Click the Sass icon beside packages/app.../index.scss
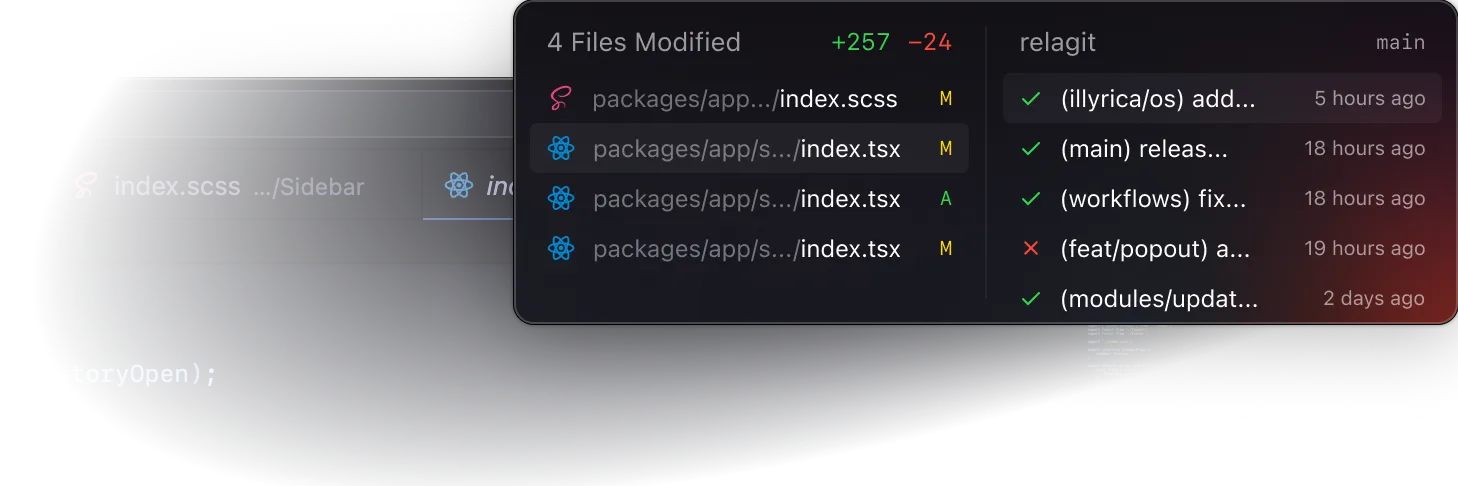The height and width of the screenshot is (486, 1458). click(x=560, y=99)
